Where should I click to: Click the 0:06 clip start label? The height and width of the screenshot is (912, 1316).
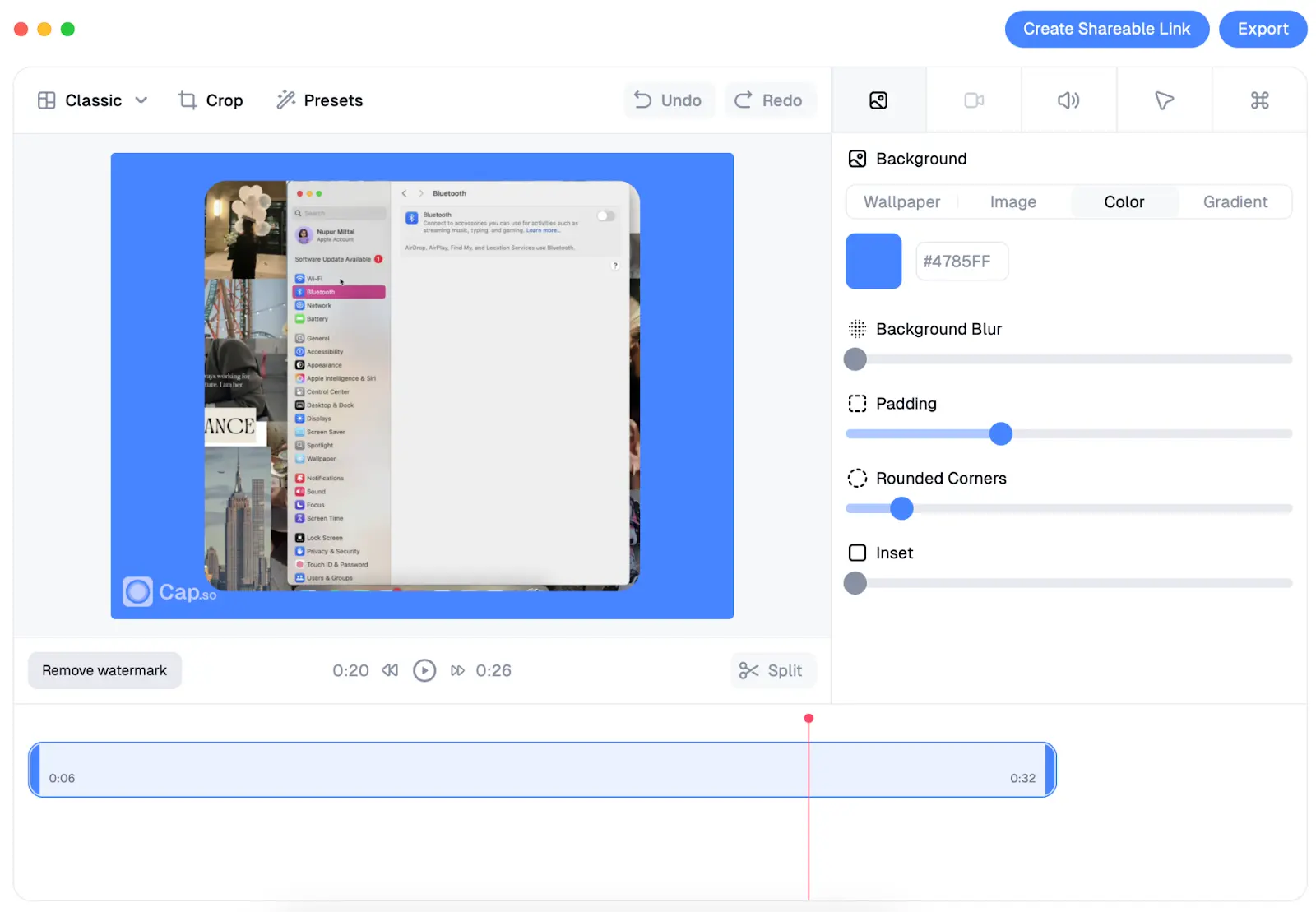[62, 778]
